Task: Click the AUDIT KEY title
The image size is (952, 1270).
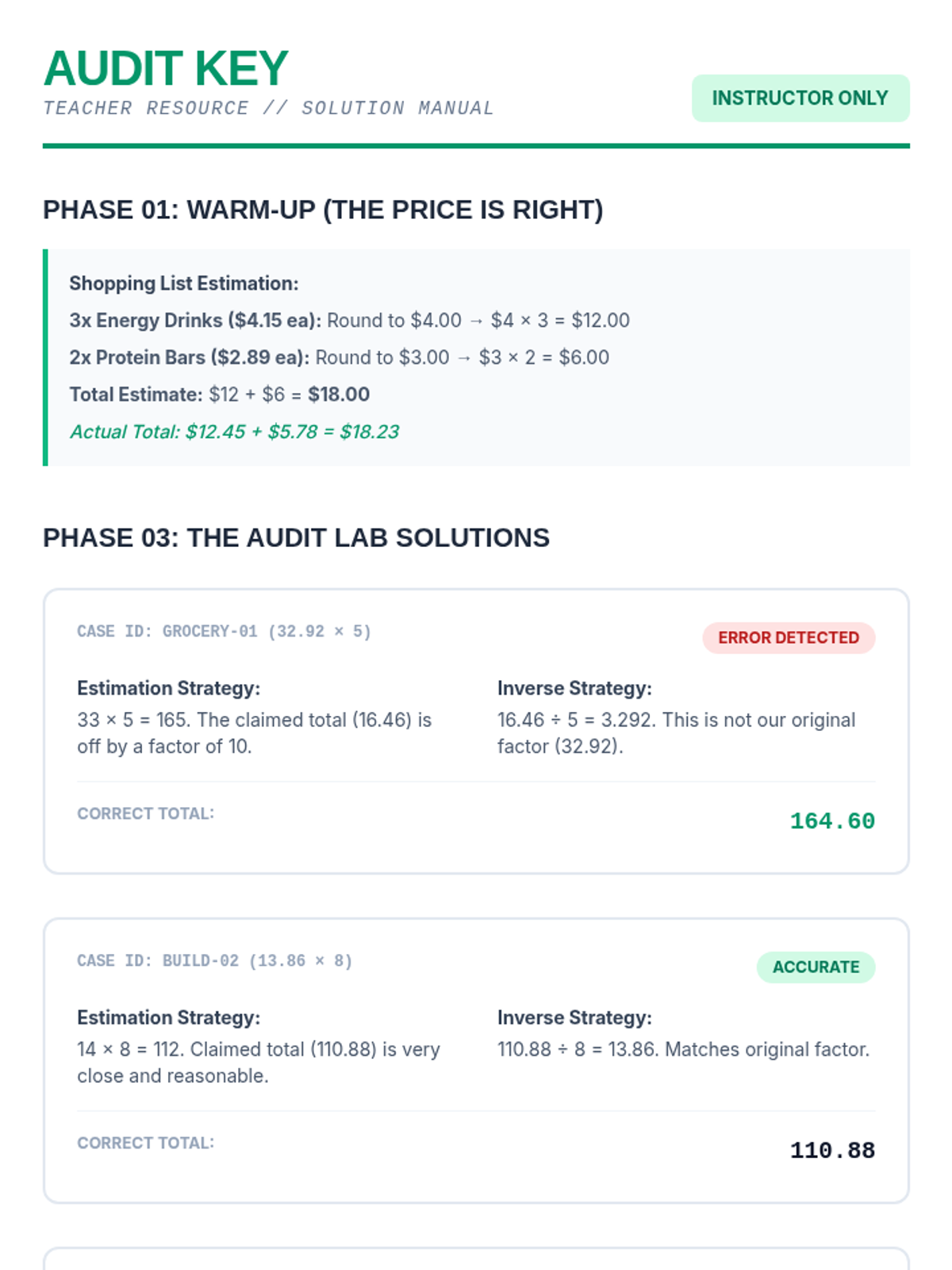Action: 166,69
